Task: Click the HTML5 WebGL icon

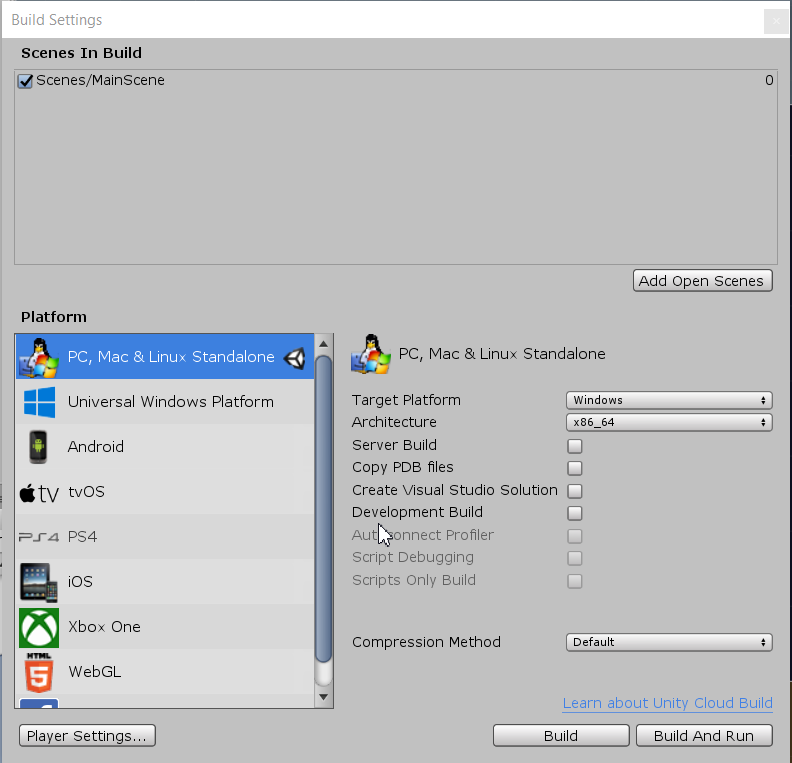Action: tap(39, 673)
